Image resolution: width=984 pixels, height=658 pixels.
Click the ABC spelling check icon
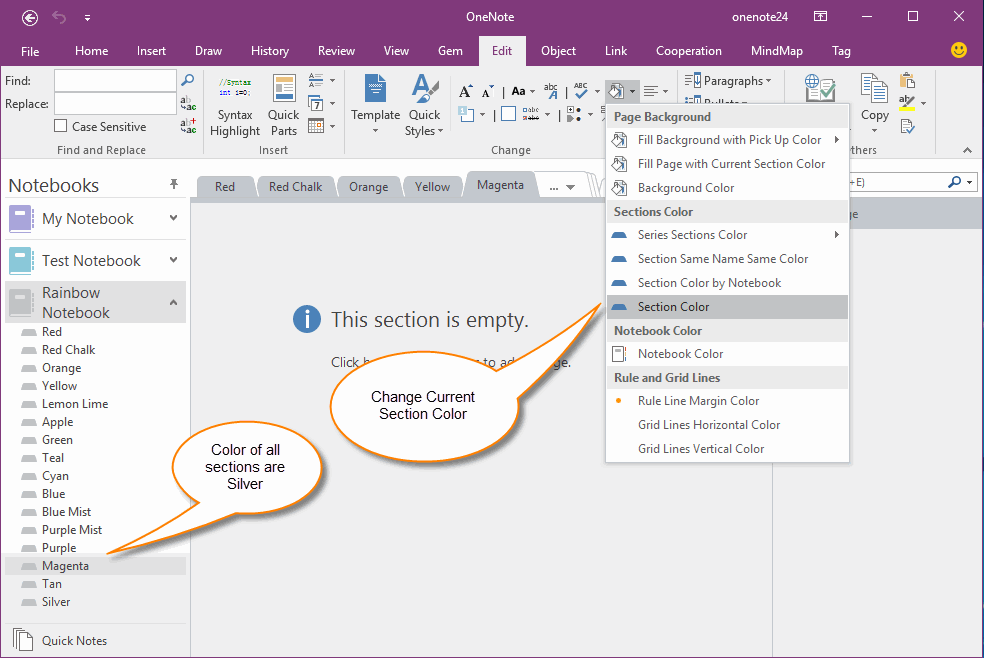(x=580, y=92)
